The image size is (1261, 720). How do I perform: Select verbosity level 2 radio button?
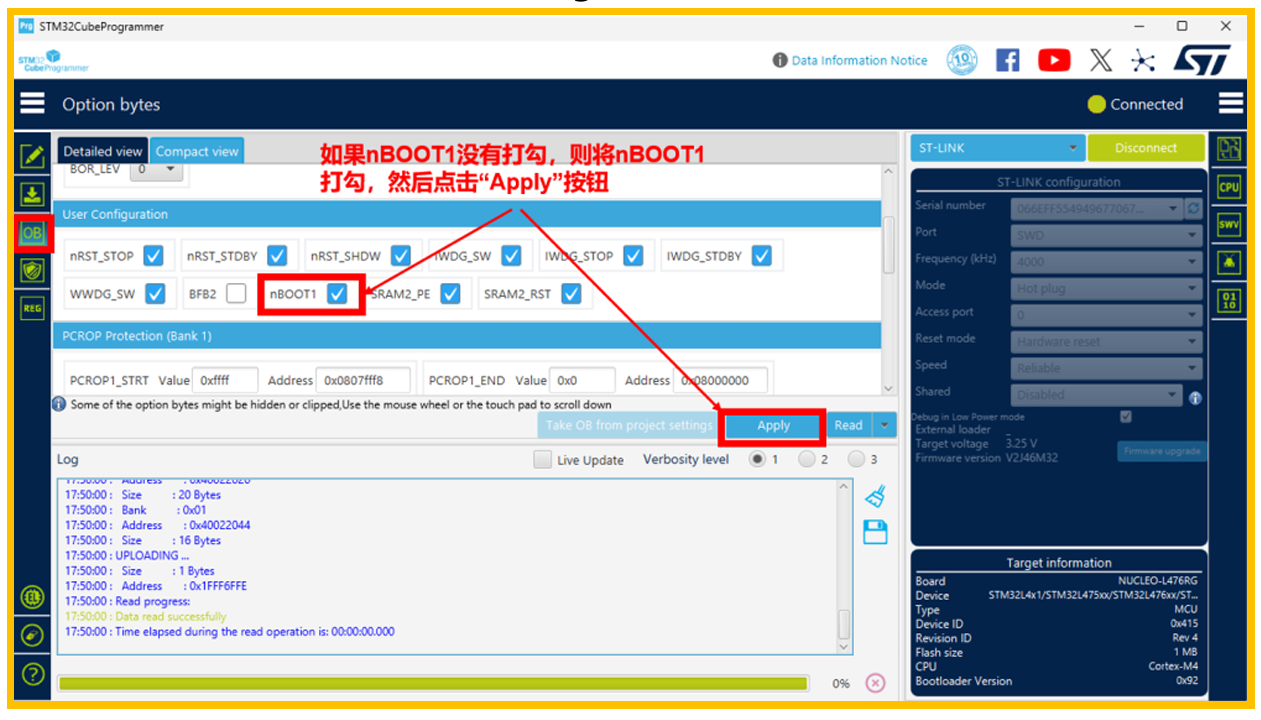tap(807, 459)
